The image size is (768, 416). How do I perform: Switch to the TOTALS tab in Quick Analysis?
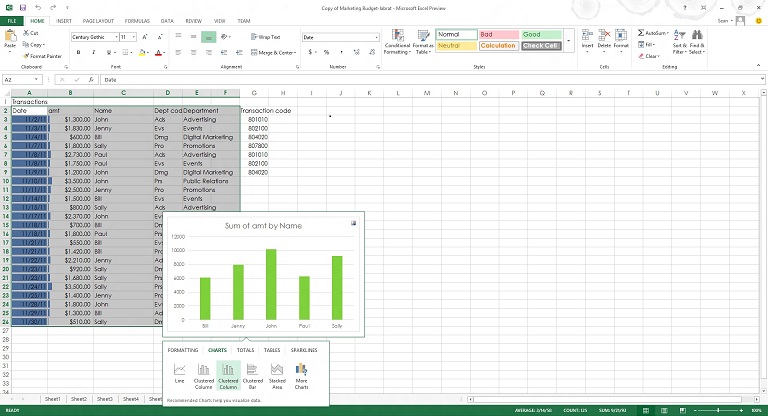(245, 350)
